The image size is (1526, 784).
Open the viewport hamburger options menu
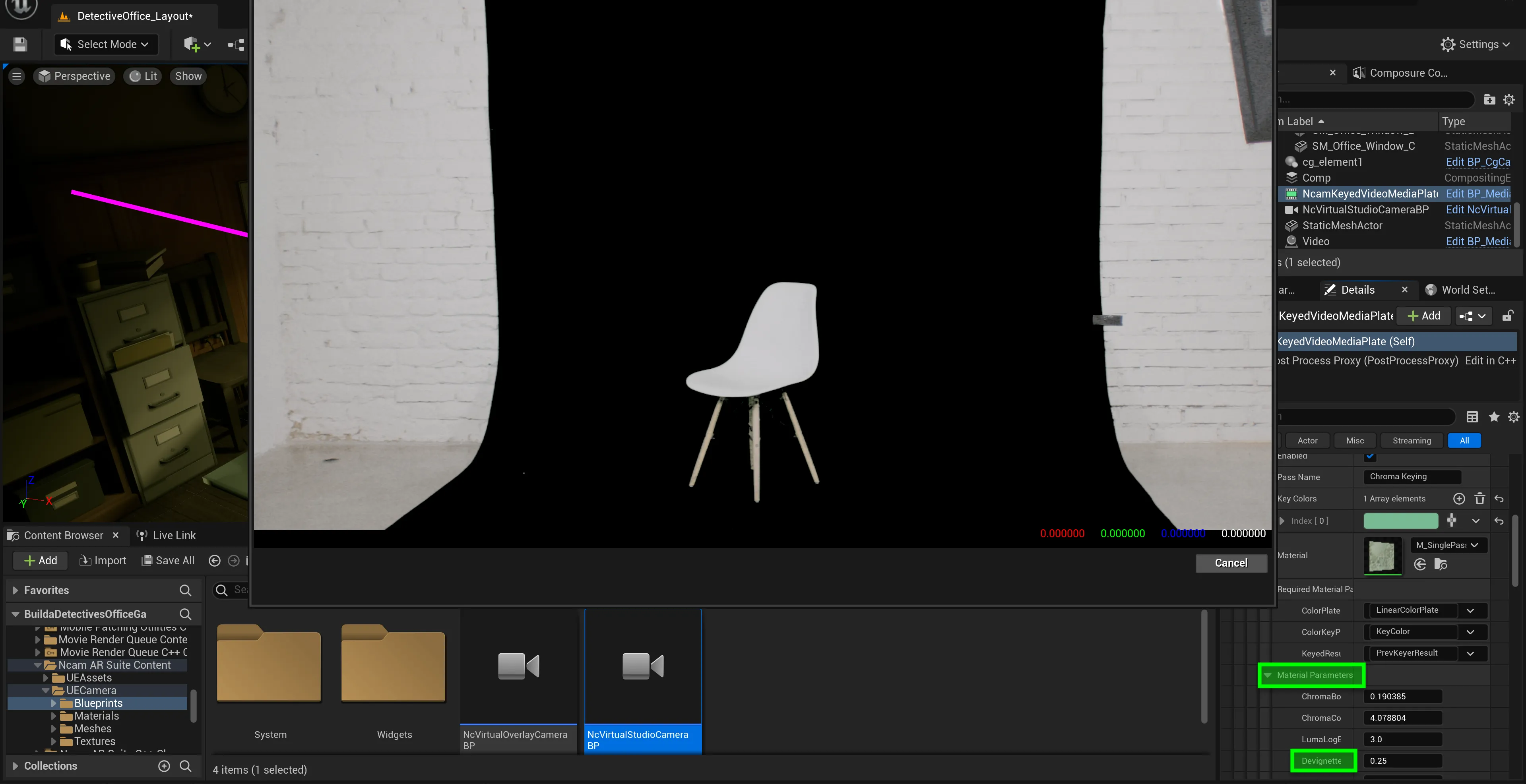[17, 76]
